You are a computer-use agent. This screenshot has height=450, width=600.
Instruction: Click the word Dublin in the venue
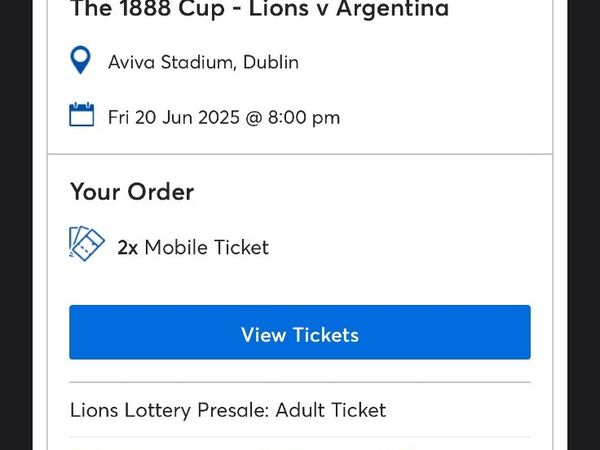[x=271, y=62]
